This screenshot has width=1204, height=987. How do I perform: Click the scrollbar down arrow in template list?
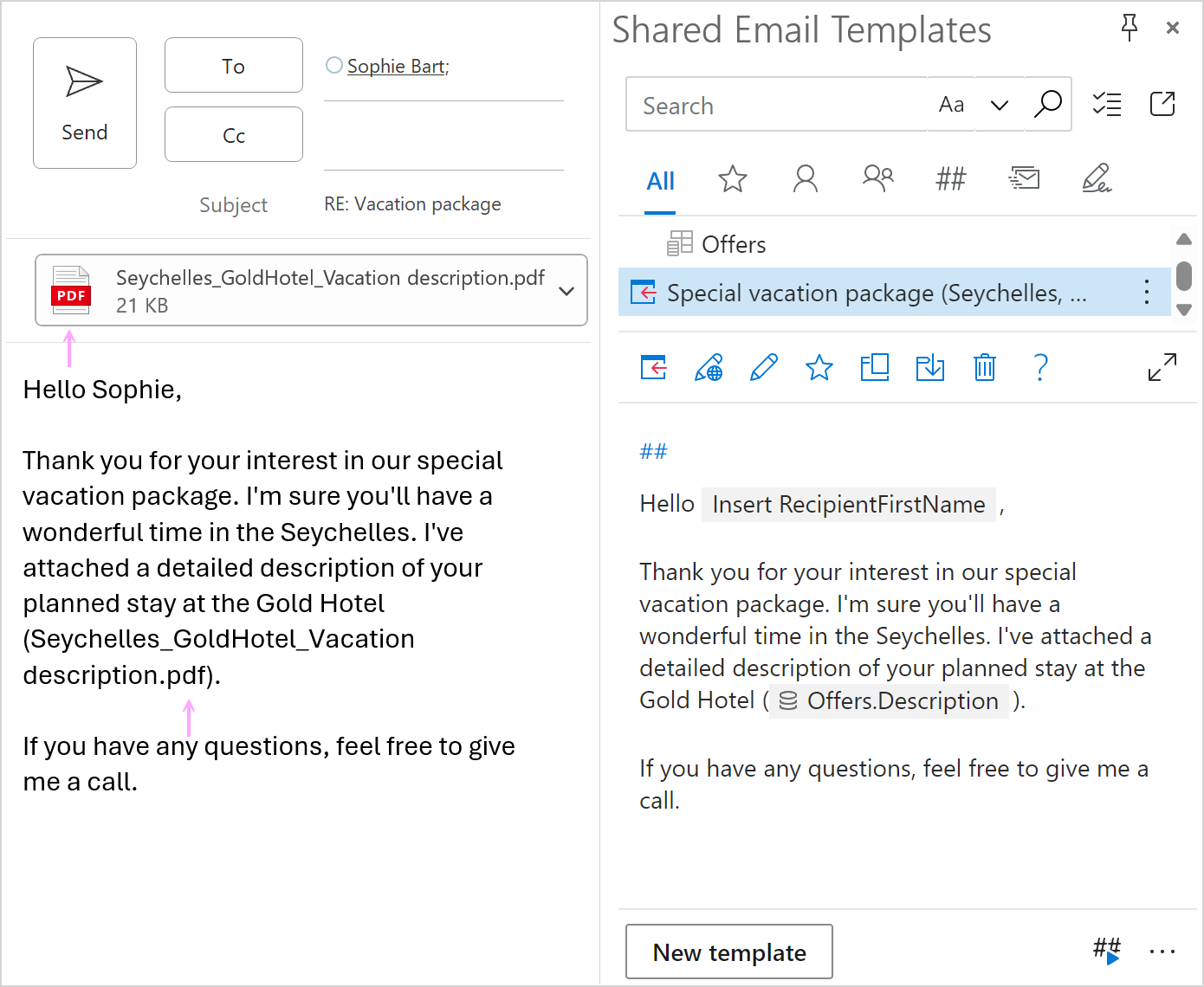(1184, 309)
